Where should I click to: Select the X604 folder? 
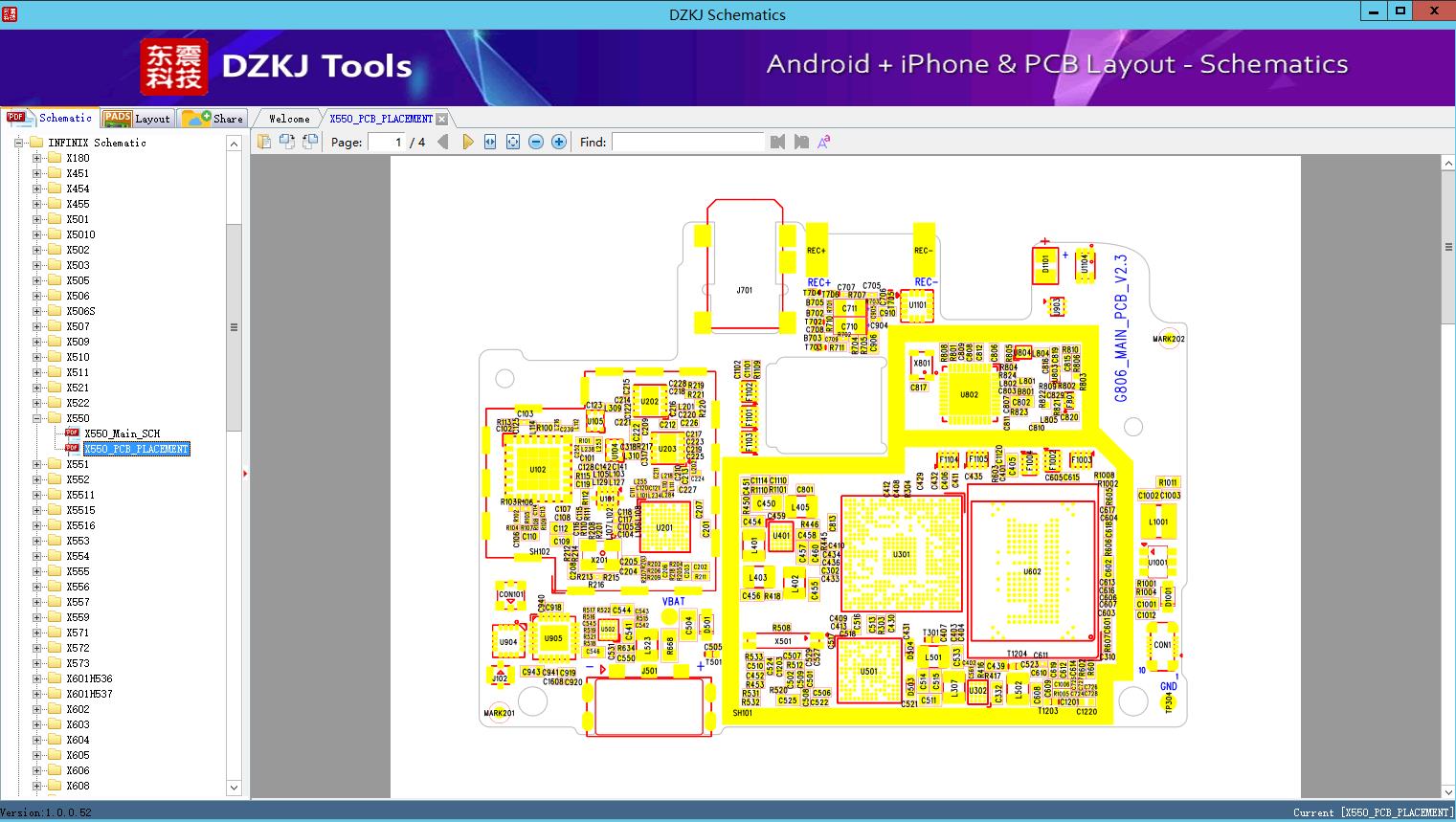tap(78, 740)
